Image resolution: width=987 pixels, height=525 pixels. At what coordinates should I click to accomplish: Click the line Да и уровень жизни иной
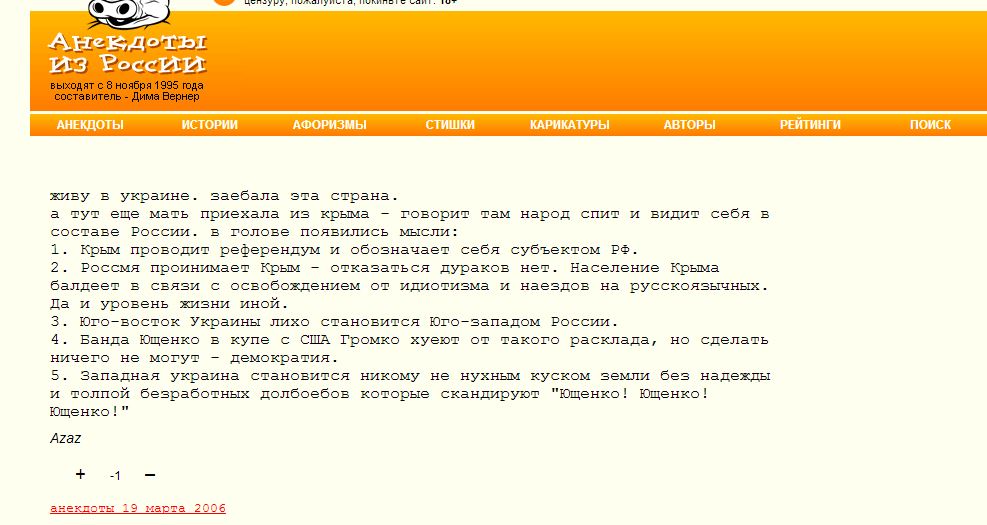pos(169,303)
